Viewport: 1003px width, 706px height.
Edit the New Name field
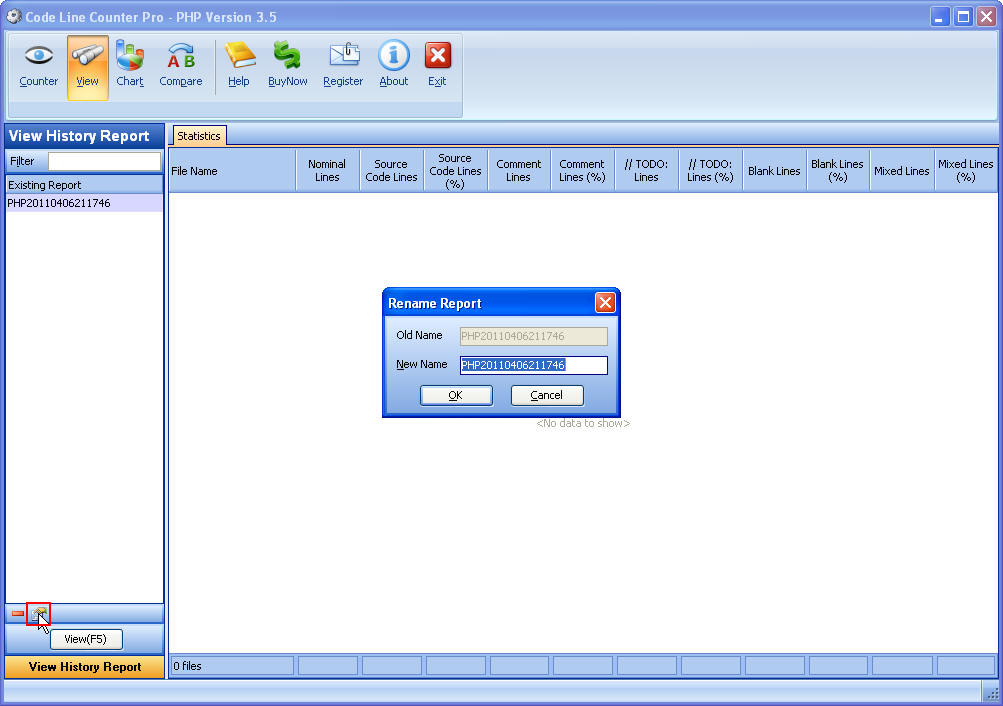click(532, 365)
